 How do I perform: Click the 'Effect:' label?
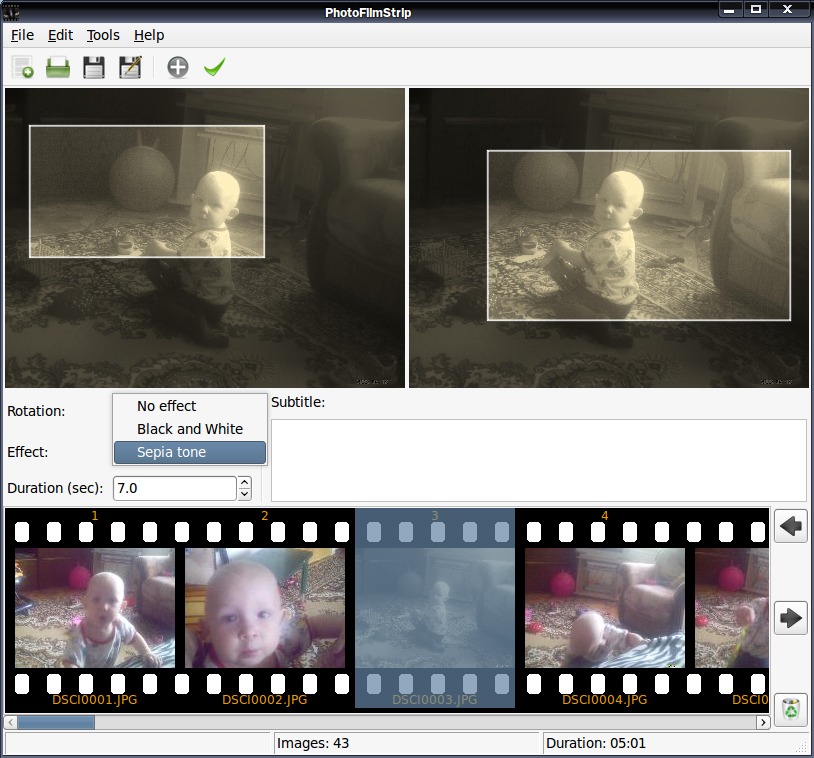[x=28, y=452]
